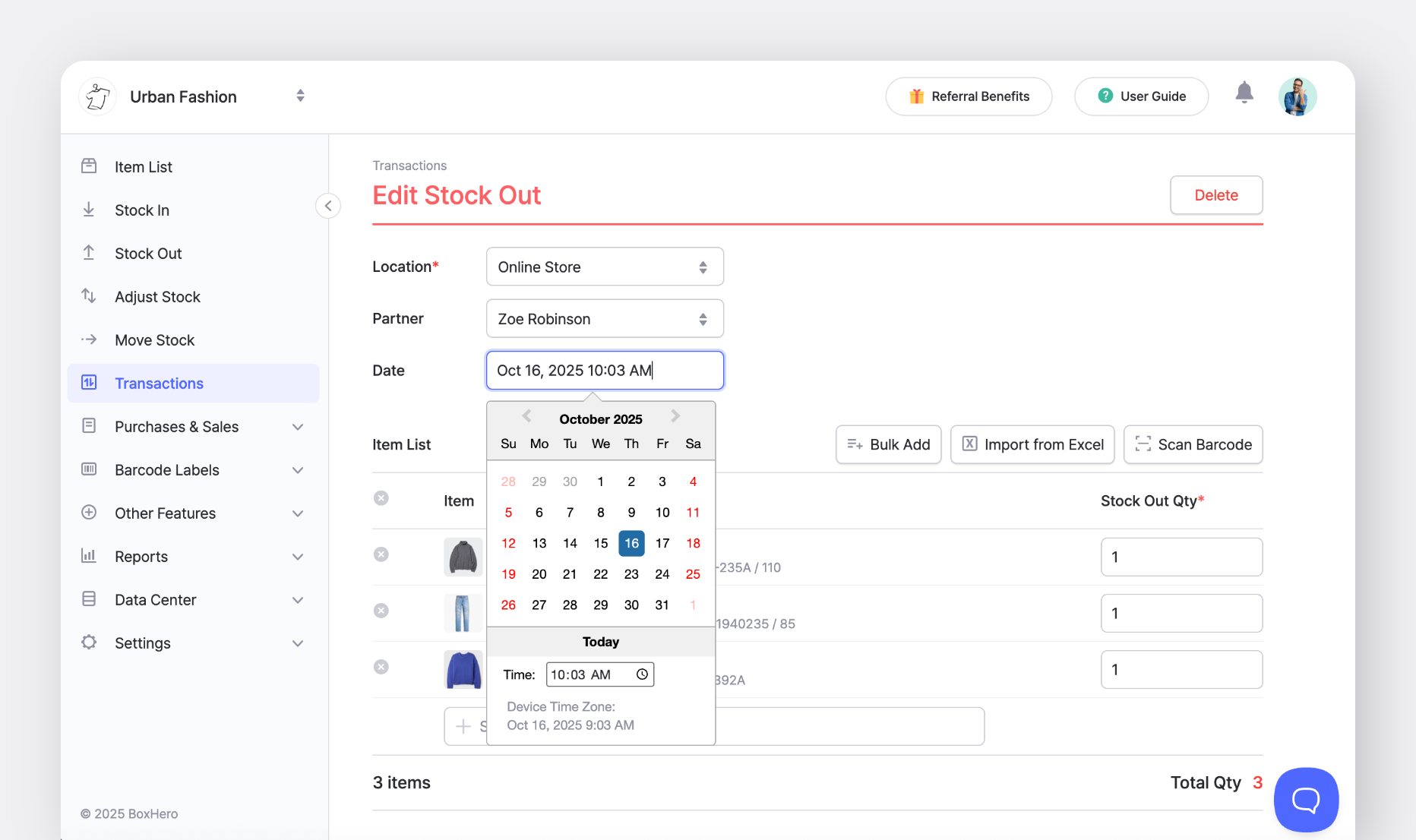Viewport: 1416px width, 840px height.
Task: Remove the gray sweater item row
Action: (381, 554)
